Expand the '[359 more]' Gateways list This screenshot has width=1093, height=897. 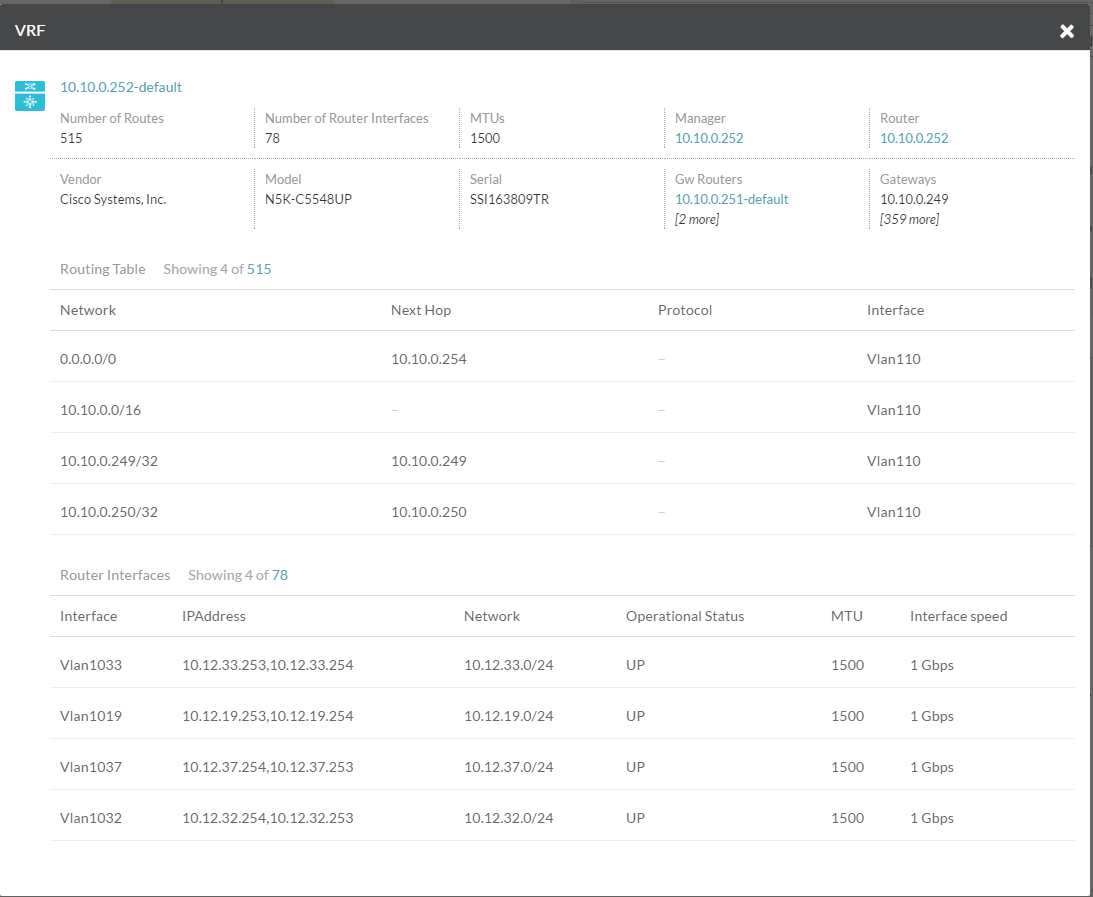pyautogui.click(x=909, y=220)
